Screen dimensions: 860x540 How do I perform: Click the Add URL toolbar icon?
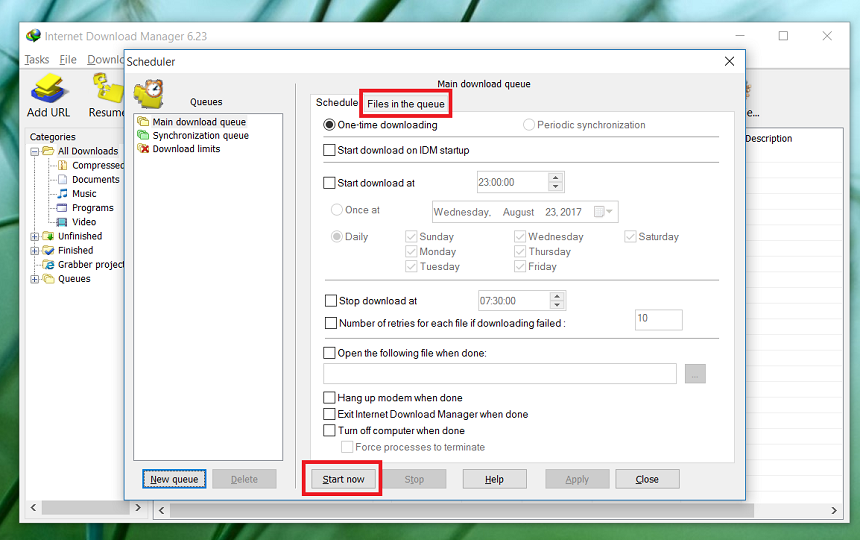coord(49,89)
